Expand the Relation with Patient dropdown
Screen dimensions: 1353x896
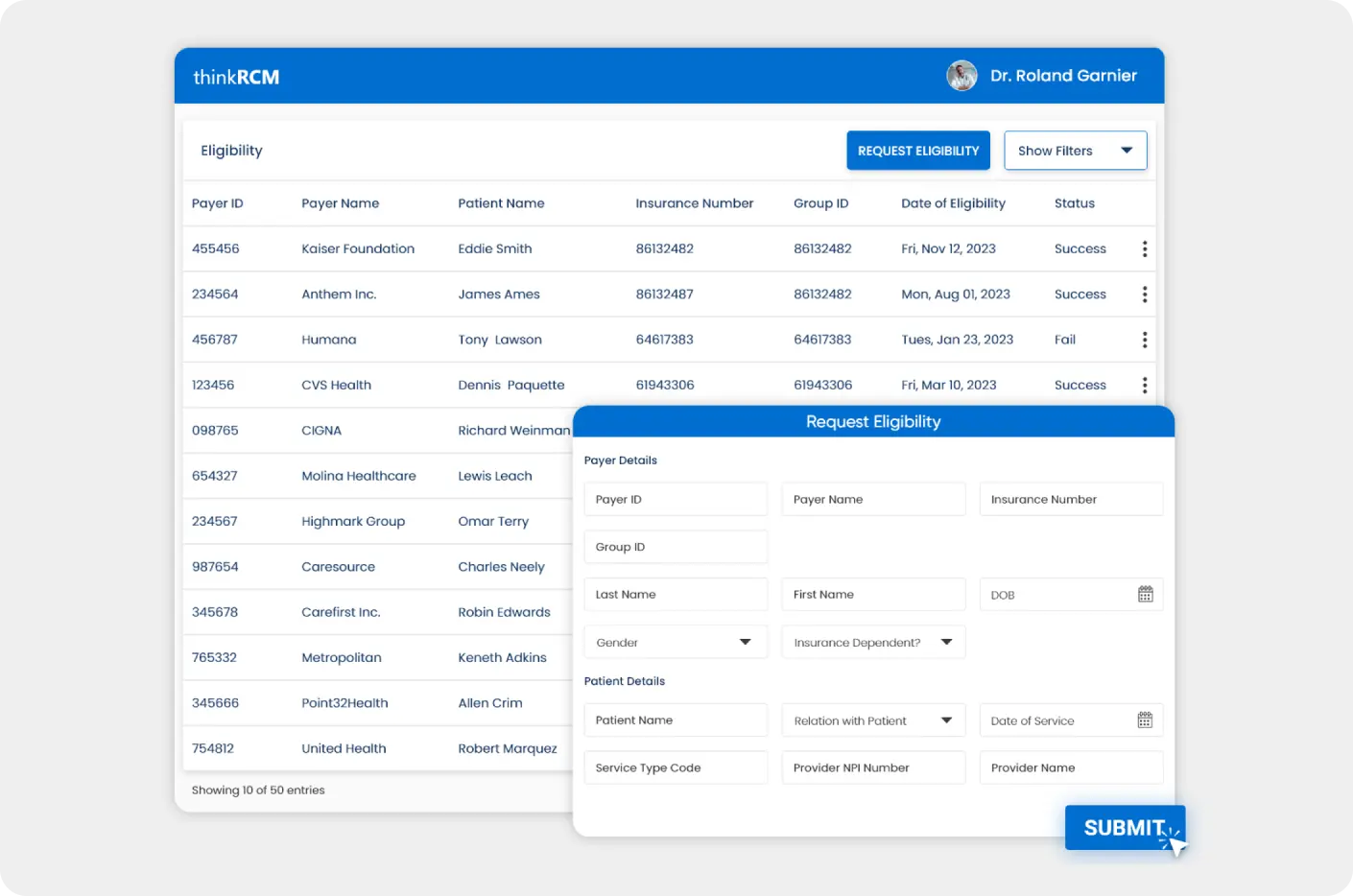[873, 719]
